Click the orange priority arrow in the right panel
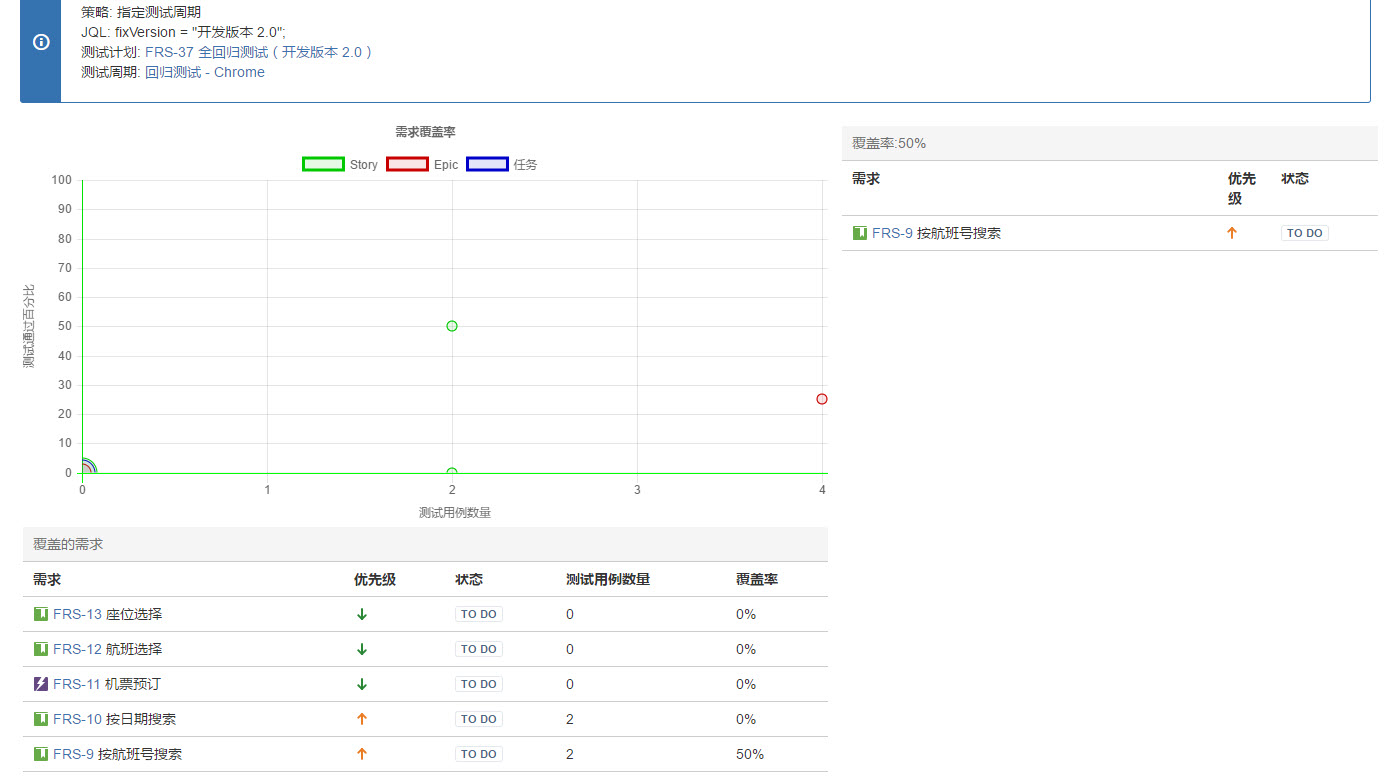This screenshot has height=779, width=1390. click(x=1232, y=233)
